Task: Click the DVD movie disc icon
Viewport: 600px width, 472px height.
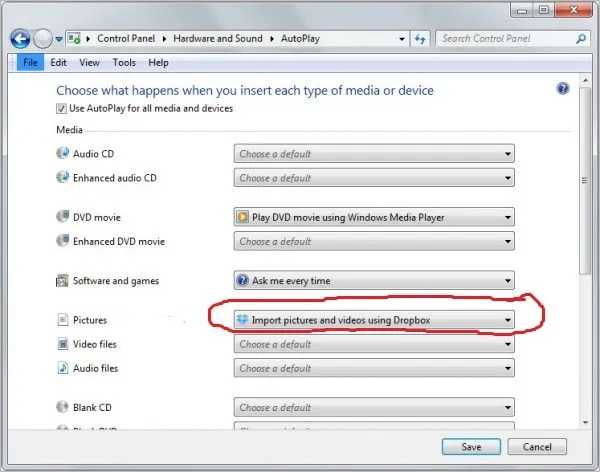Action: click(x=62, y=217)
